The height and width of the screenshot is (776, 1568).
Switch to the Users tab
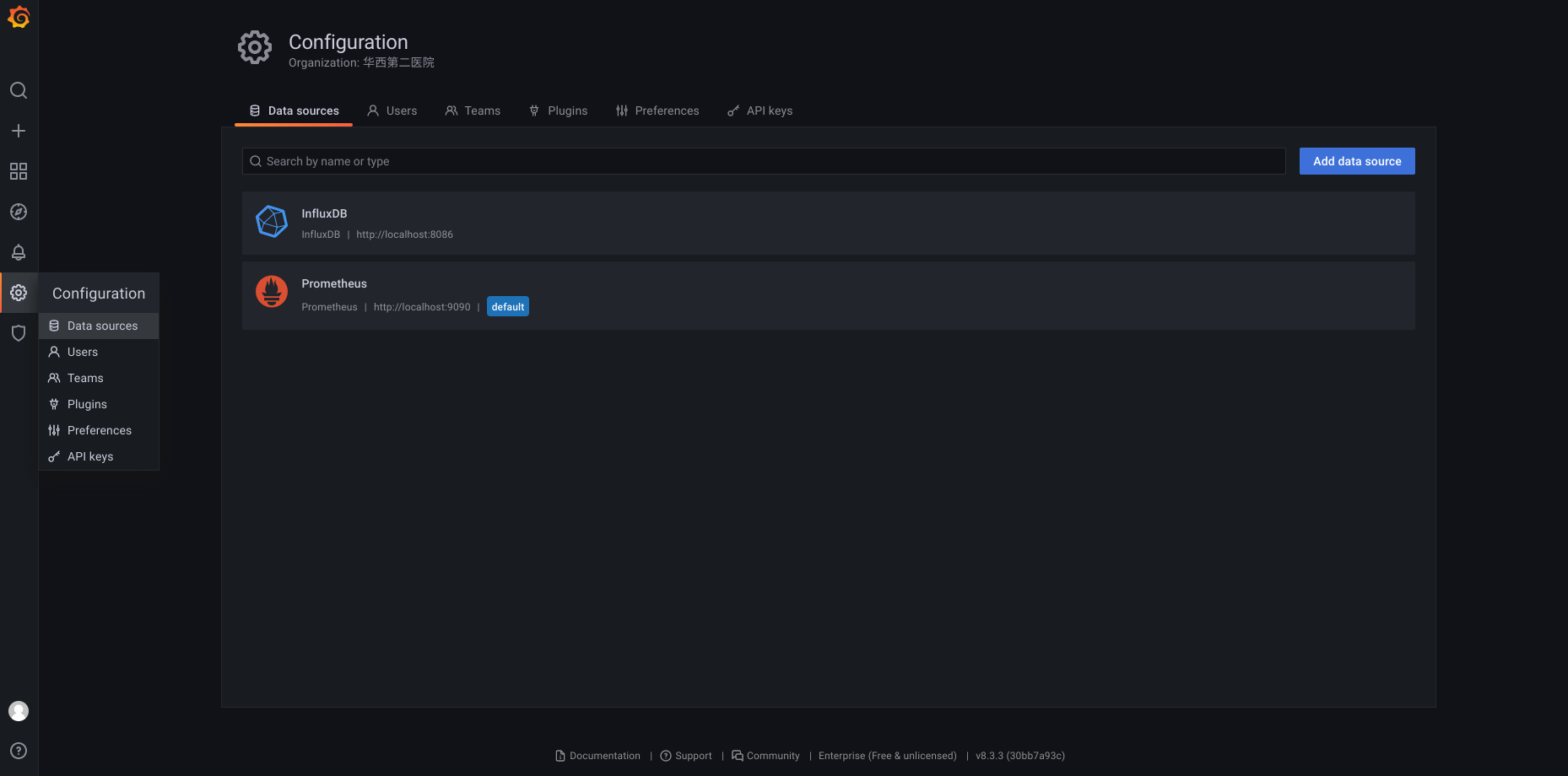pyautogui.click(x=392, y=110)
